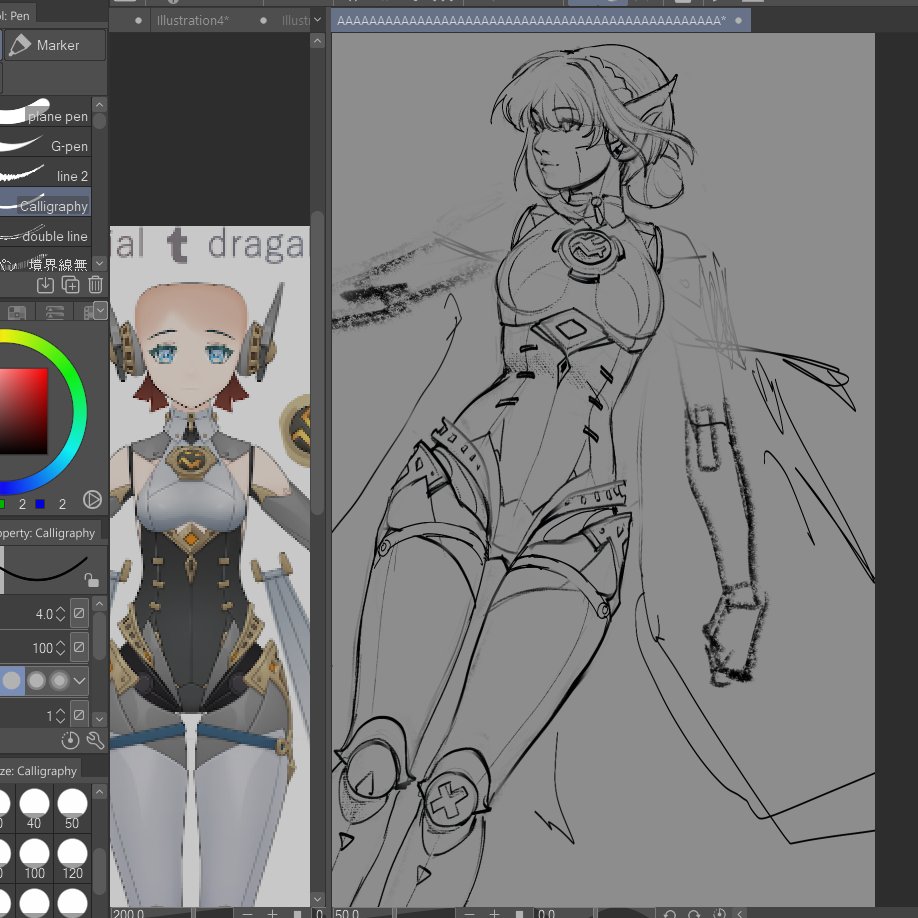Screen dimensions: 918x918
Task: Delete the selected sub tool
Action: tap(95, 285)
